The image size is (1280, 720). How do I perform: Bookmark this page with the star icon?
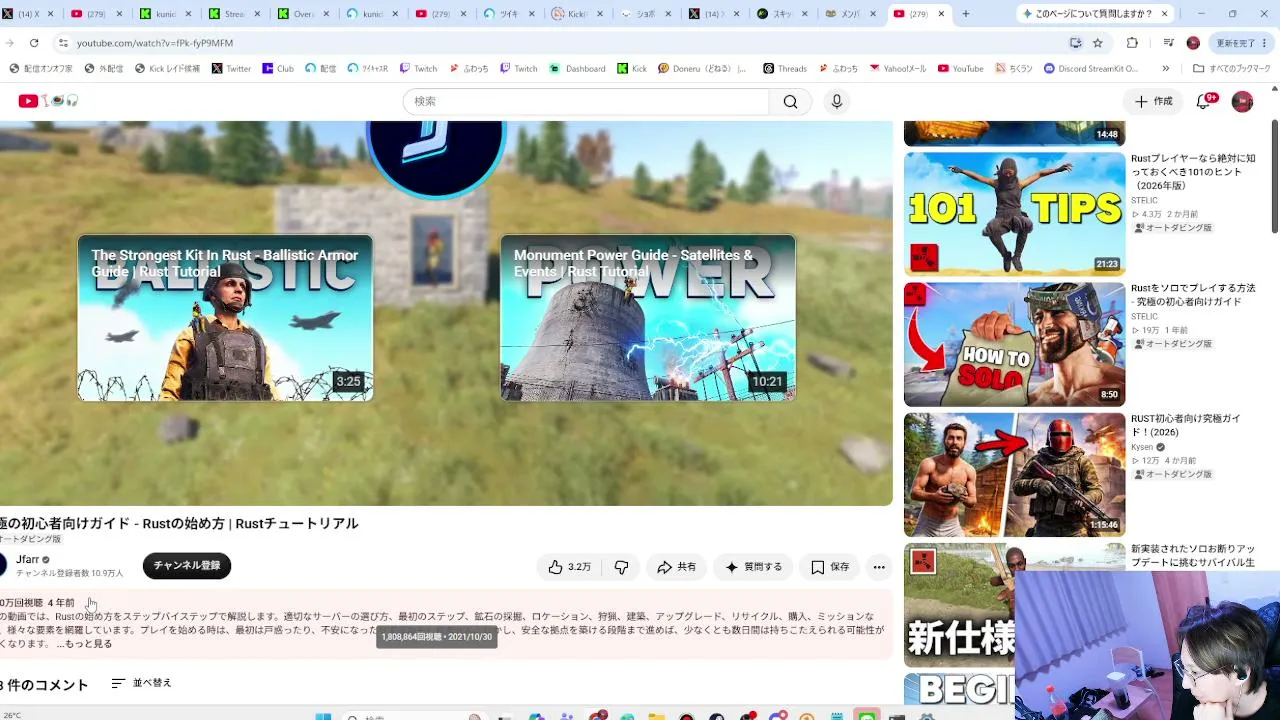1098,43
